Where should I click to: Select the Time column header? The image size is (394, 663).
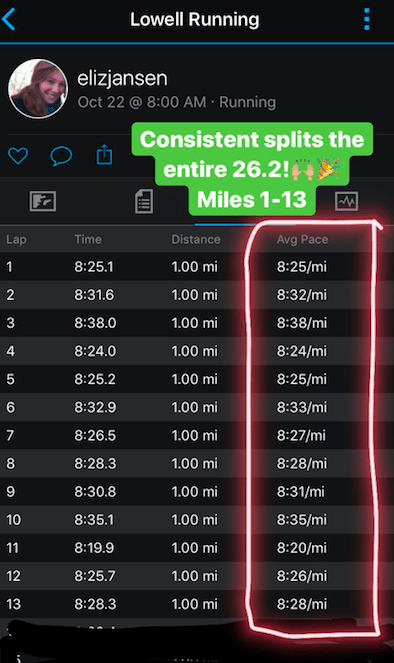[x=88, y=239]
